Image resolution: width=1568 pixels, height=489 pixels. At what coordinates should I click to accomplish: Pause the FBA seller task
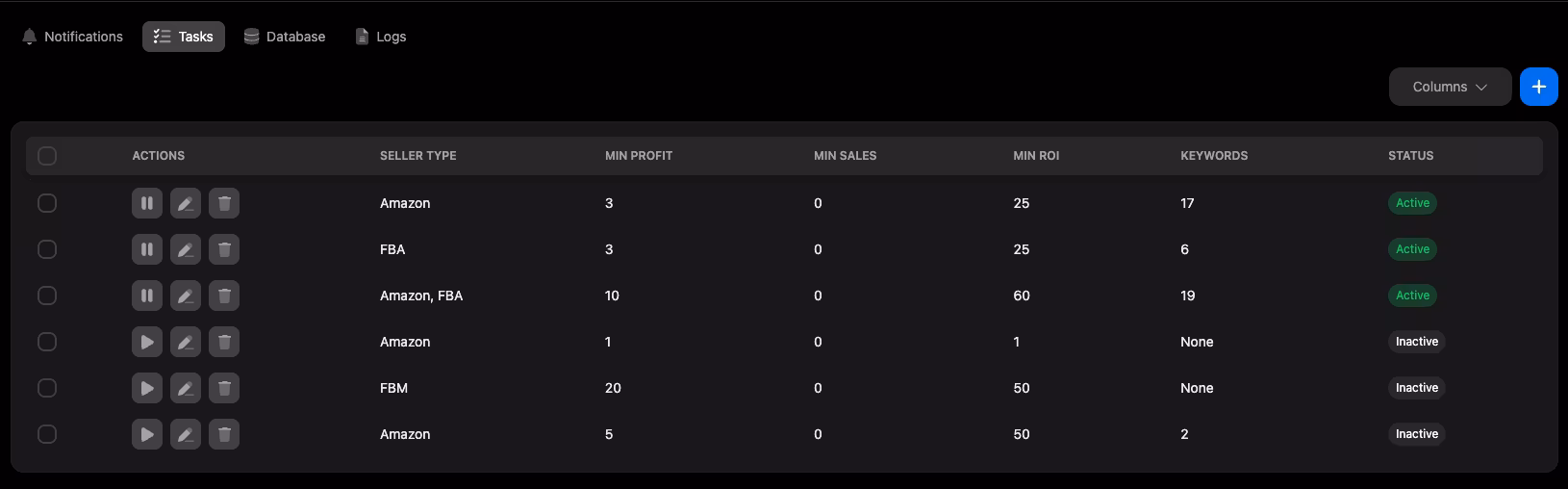coord(147,249)
